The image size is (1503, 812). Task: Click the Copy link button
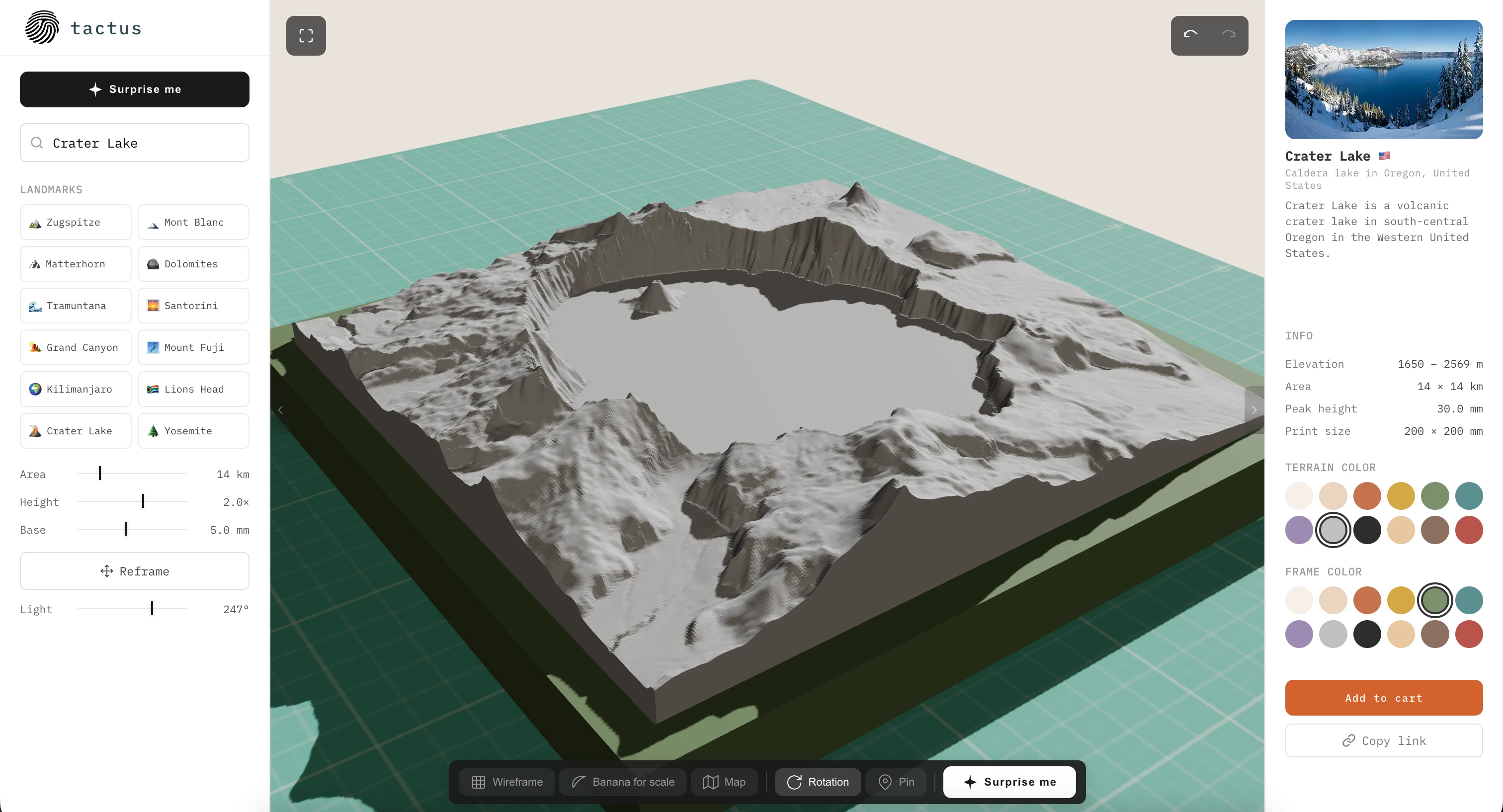pos(1383,740)
